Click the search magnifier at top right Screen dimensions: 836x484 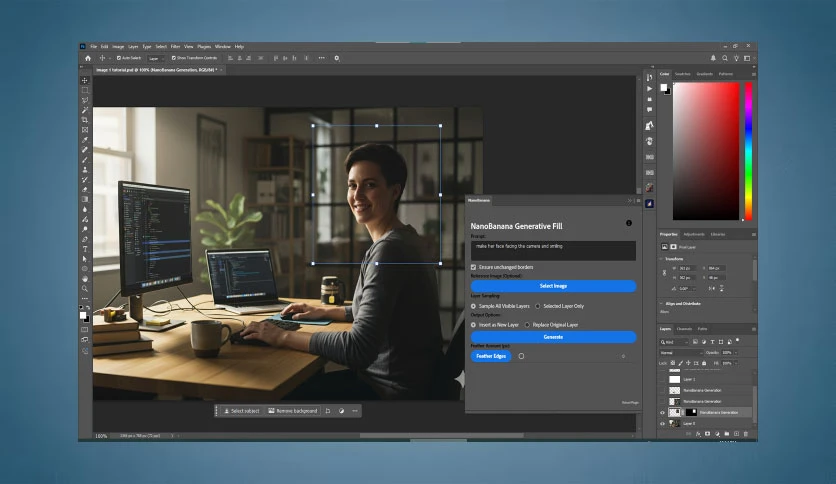point(725,58)
